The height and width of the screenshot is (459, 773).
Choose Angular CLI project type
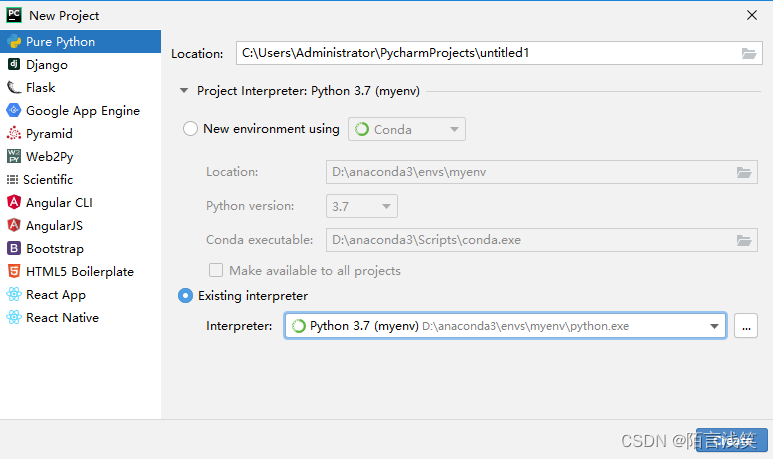(x=80, y=203)
